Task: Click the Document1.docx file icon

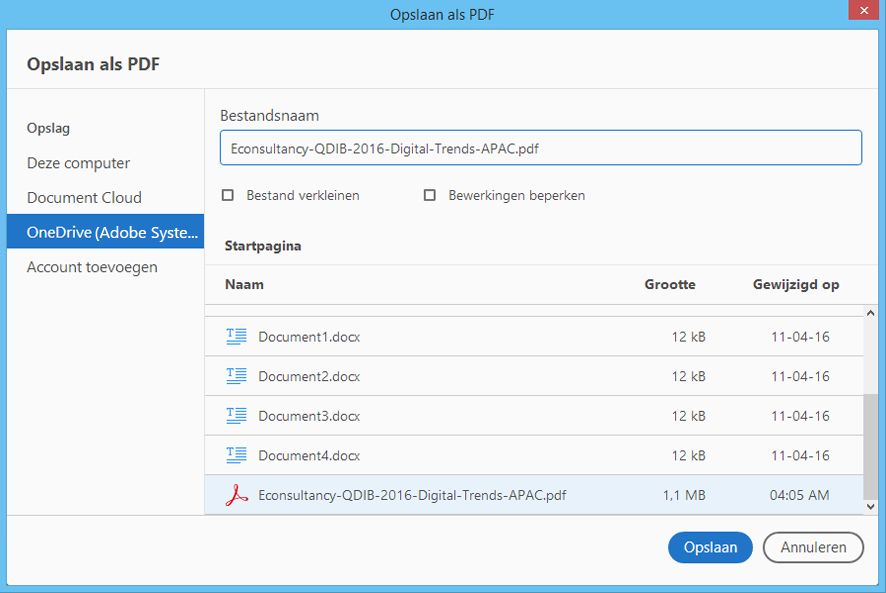Action: pyautogui.click(x=236, y=336)
